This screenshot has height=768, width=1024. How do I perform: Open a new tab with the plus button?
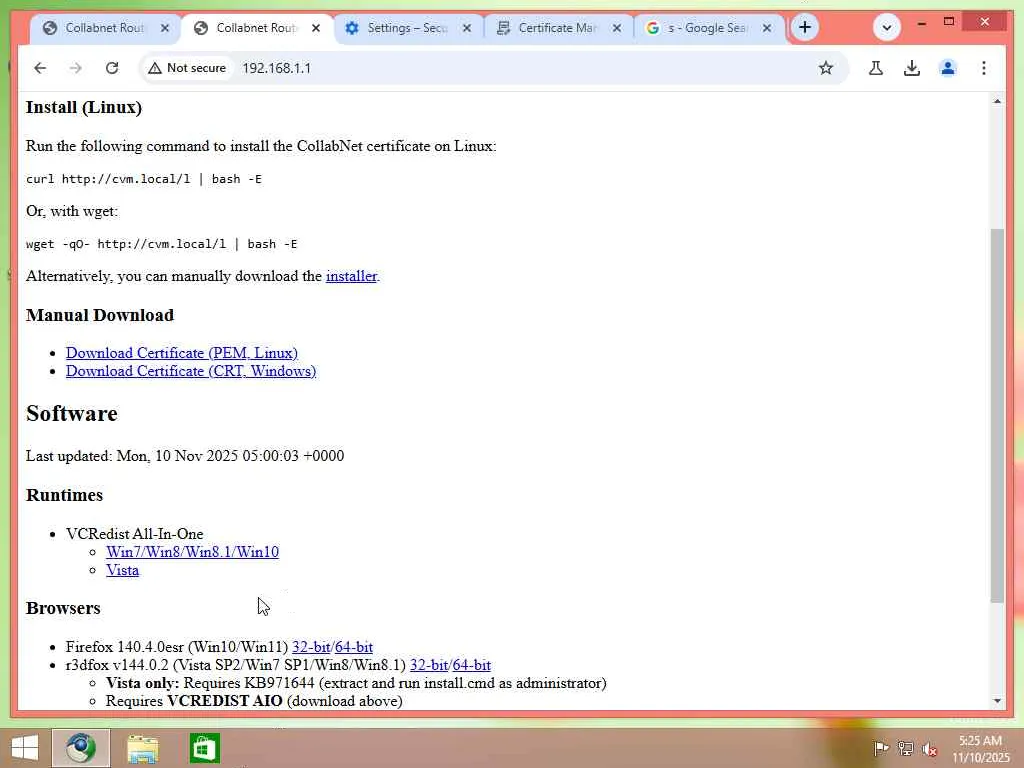tap(805, 27)
